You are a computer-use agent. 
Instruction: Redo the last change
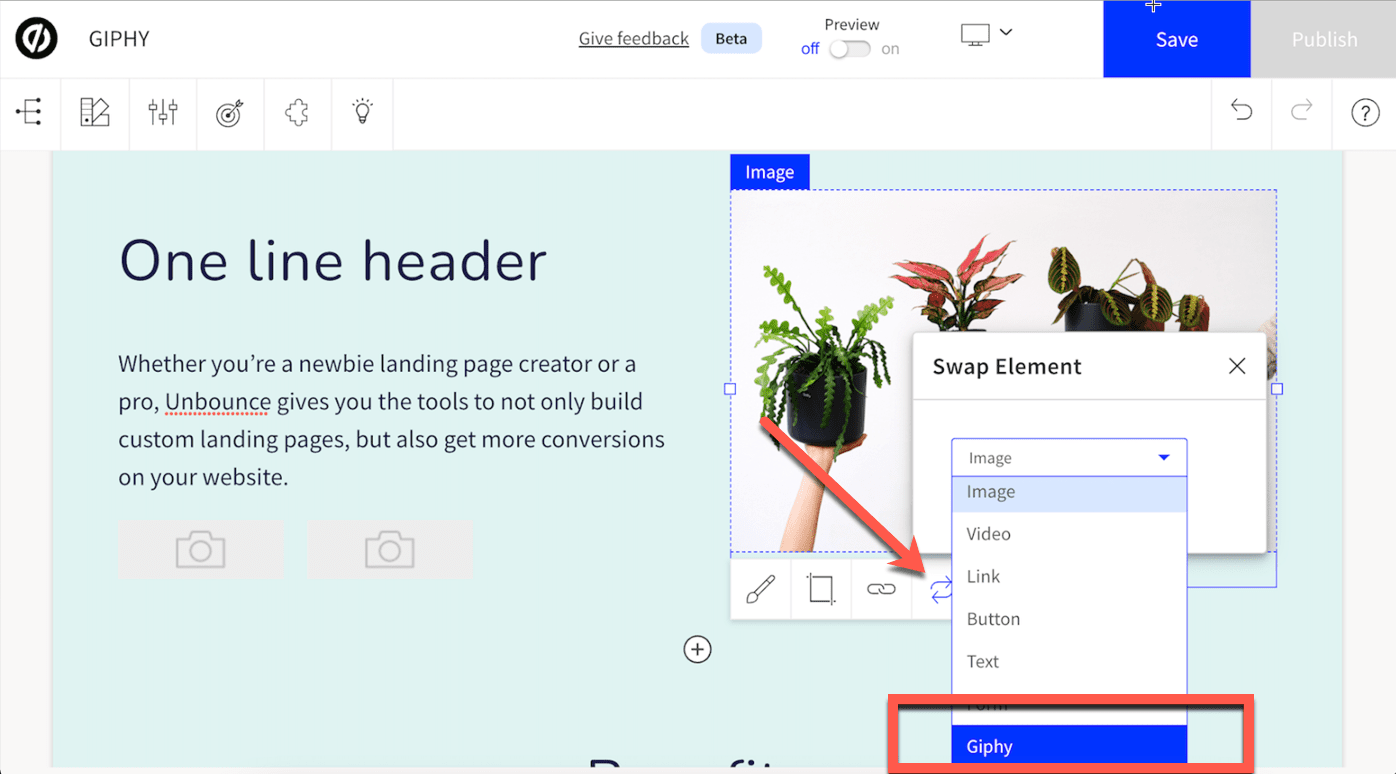click(x=1301, y=111)
